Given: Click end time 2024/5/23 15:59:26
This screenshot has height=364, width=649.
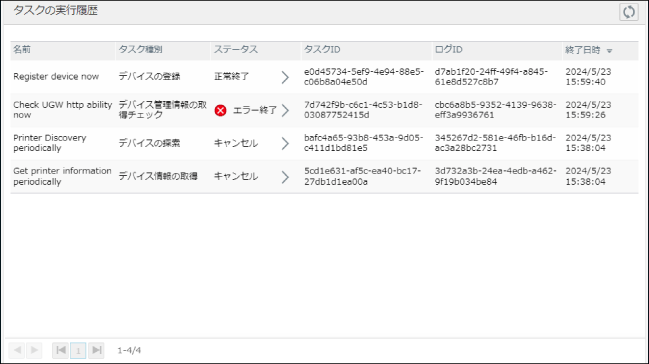Looking at the screenshot, I should pos(588,110).
